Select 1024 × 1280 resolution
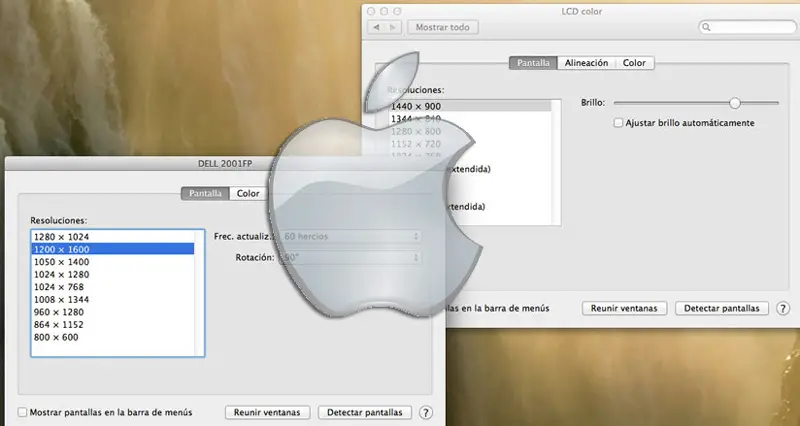Screen dimensions: 800x426 pyautogui.click(x=112, y=274)
